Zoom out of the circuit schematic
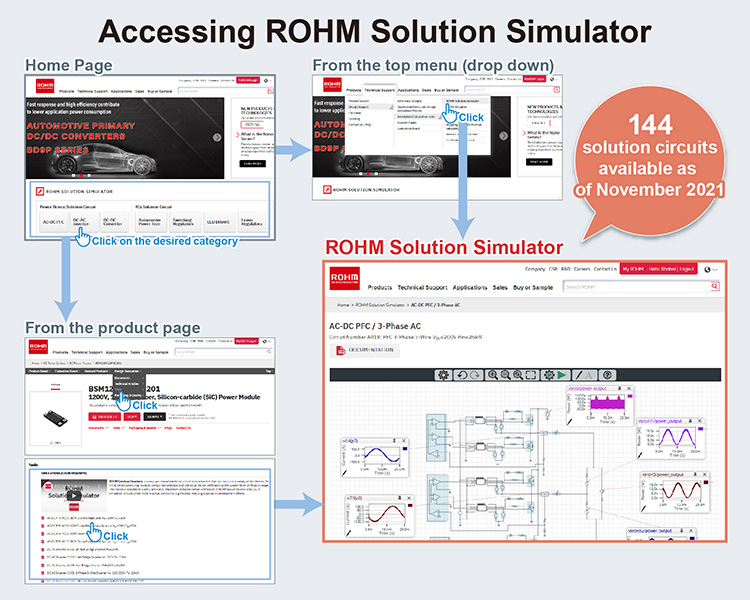The width and height of the screenshot is (750, 600). [x=505, y=375]
